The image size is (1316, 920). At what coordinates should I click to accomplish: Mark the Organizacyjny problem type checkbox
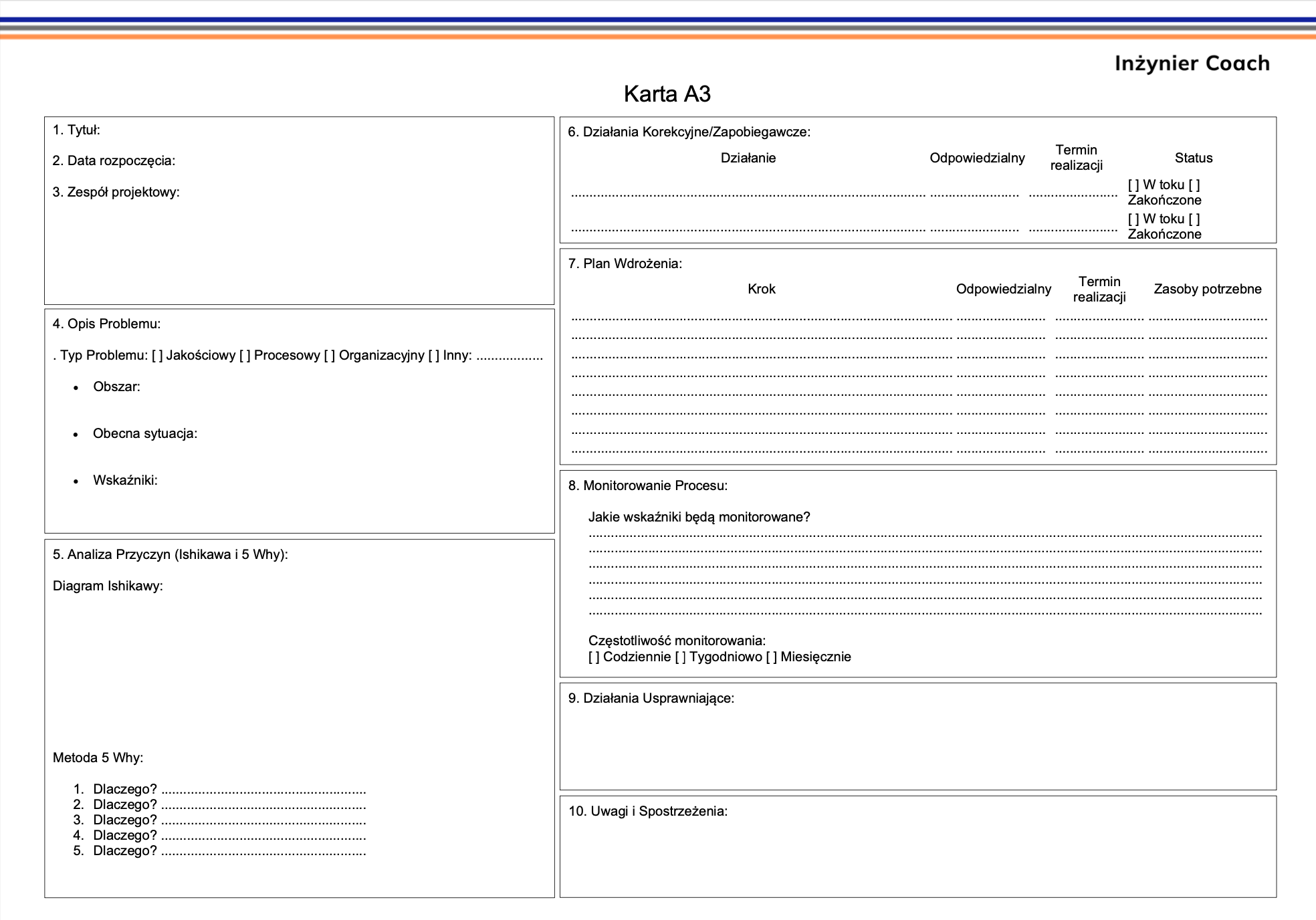(330, 356)
